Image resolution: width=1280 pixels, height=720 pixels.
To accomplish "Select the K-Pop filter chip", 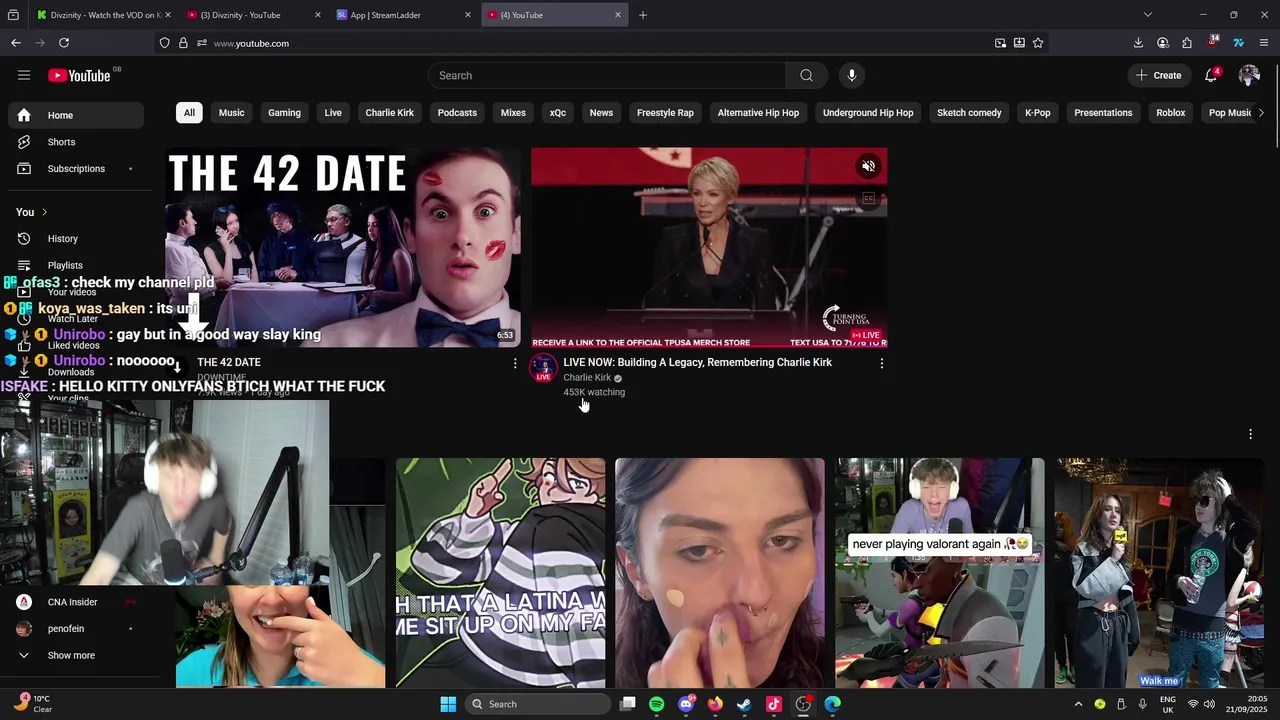I will [x=1038, y=112].
